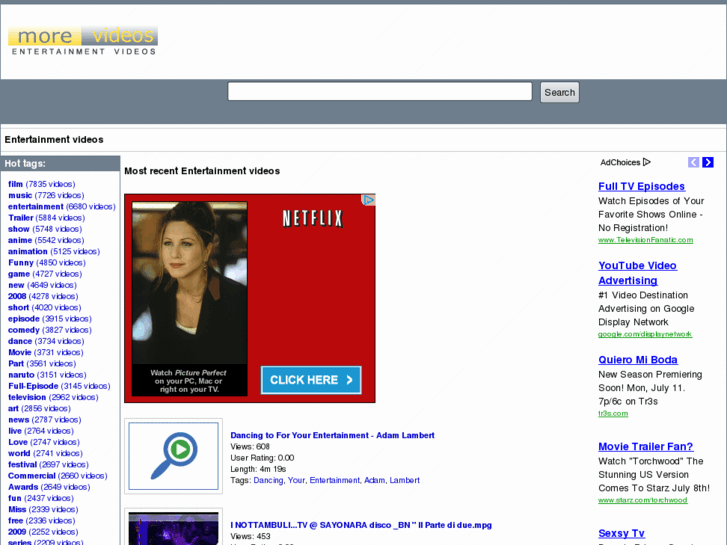The image size is (727, 545).
Task: Visit www.starz.com/torchwood ad URL
Action: pyautogui.click(x=643, y=500)
